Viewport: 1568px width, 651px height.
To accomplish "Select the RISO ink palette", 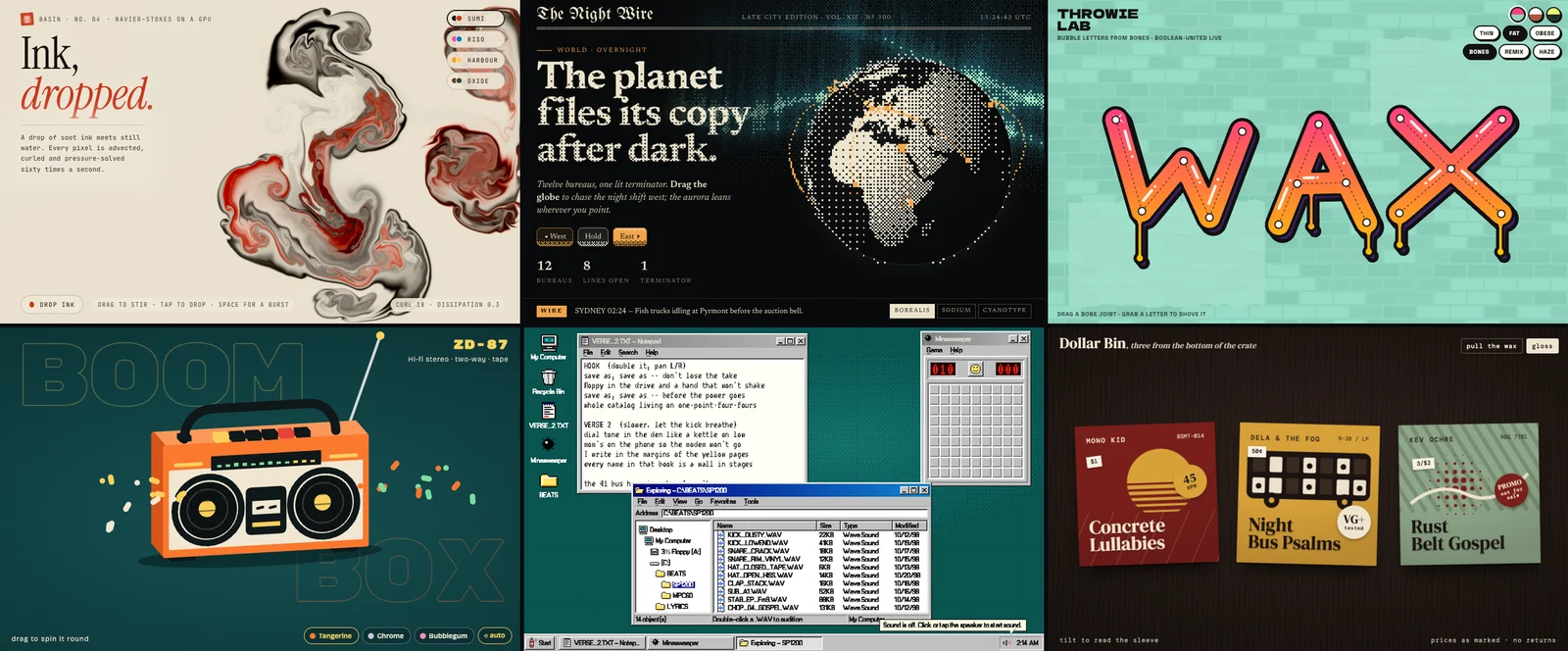I will click(x=475, y=39).
